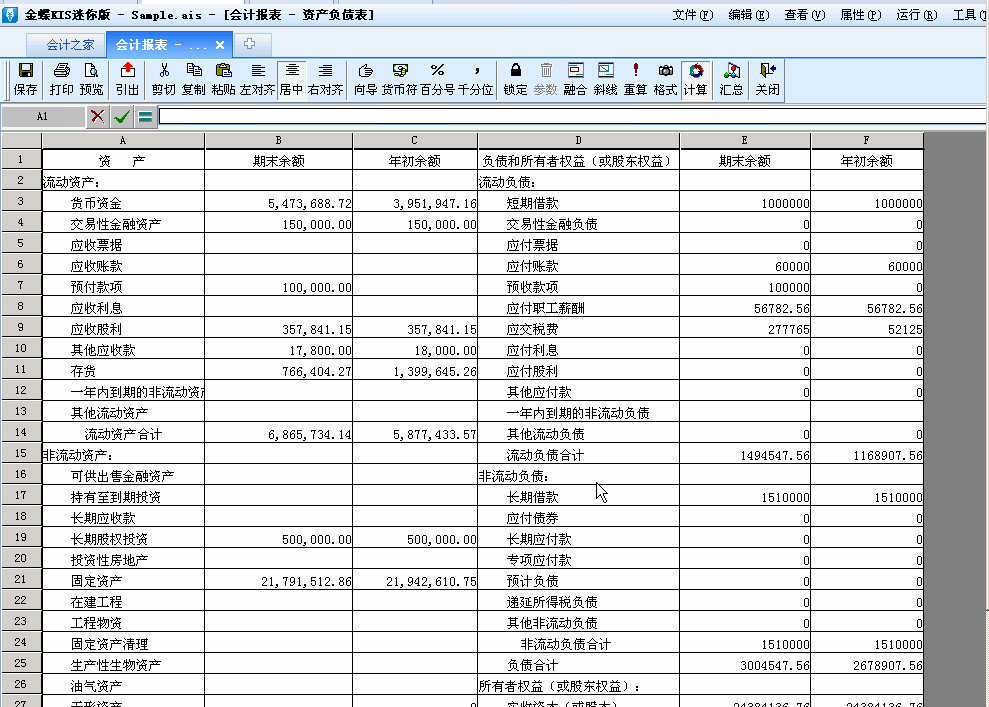Open the 文件 menu

(692, 15)
